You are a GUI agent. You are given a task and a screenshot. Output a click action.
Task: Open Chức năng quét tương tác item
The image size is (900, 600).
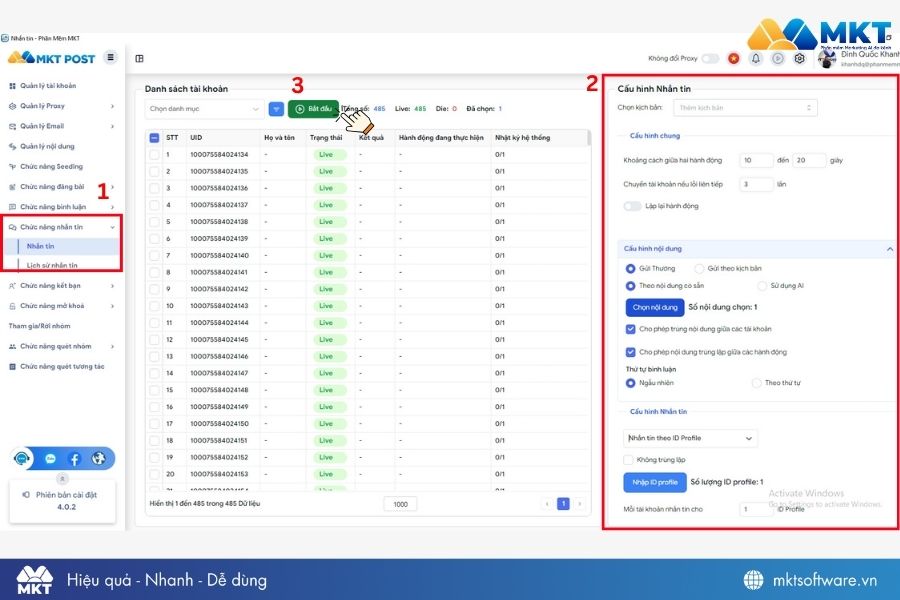click(61, 367)
